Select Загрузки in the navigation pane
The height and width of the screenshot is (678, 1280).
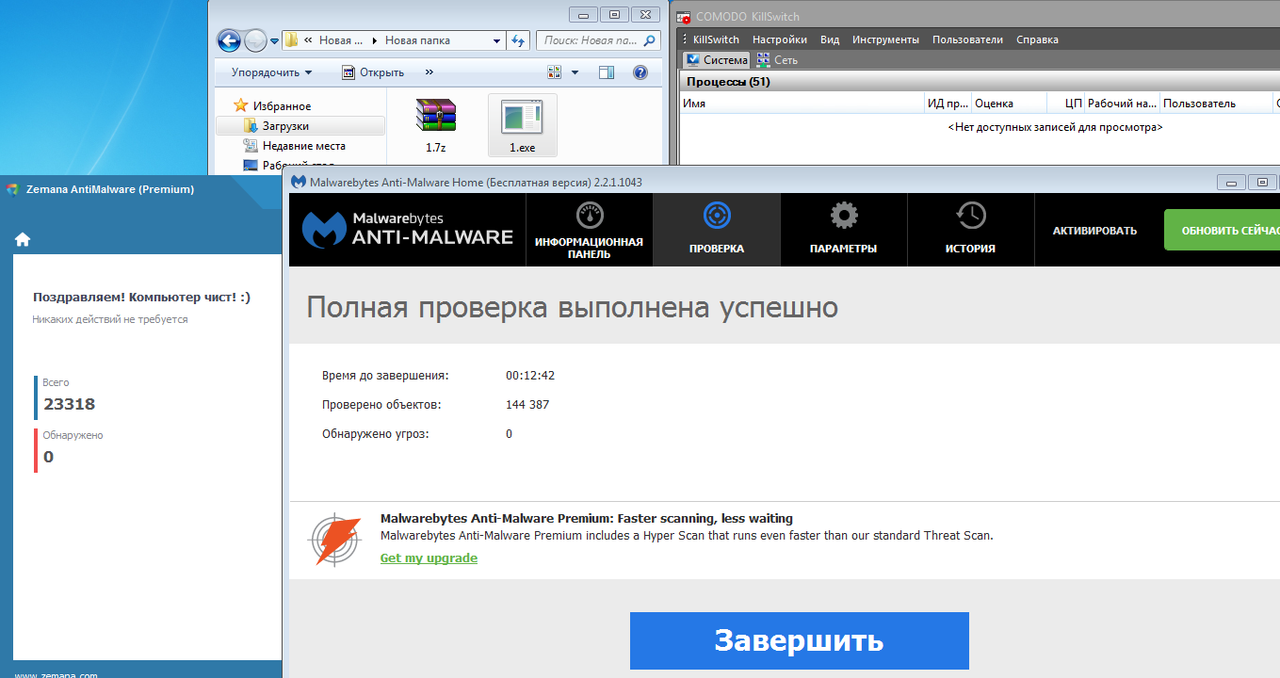[301, 126]
